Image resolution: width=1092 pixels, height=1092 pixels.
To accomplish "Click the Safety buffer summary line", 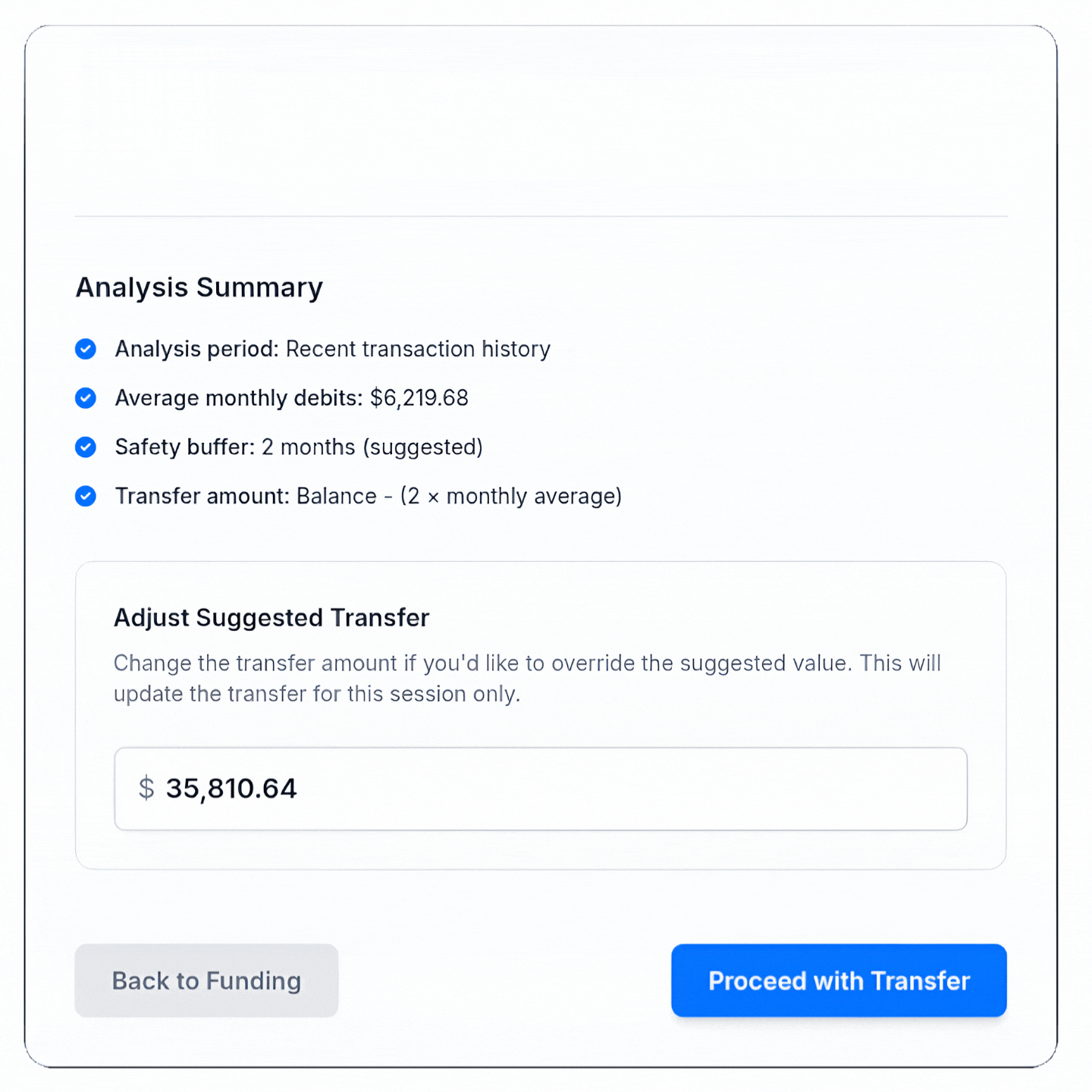I will click(x=298, y=447).
